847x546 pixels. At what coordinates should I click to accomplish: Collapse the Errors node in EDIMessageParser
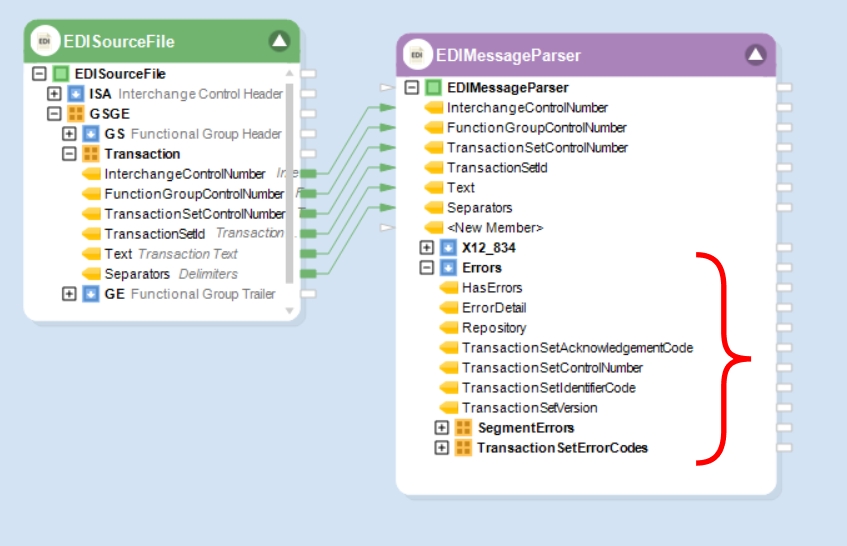427,267
